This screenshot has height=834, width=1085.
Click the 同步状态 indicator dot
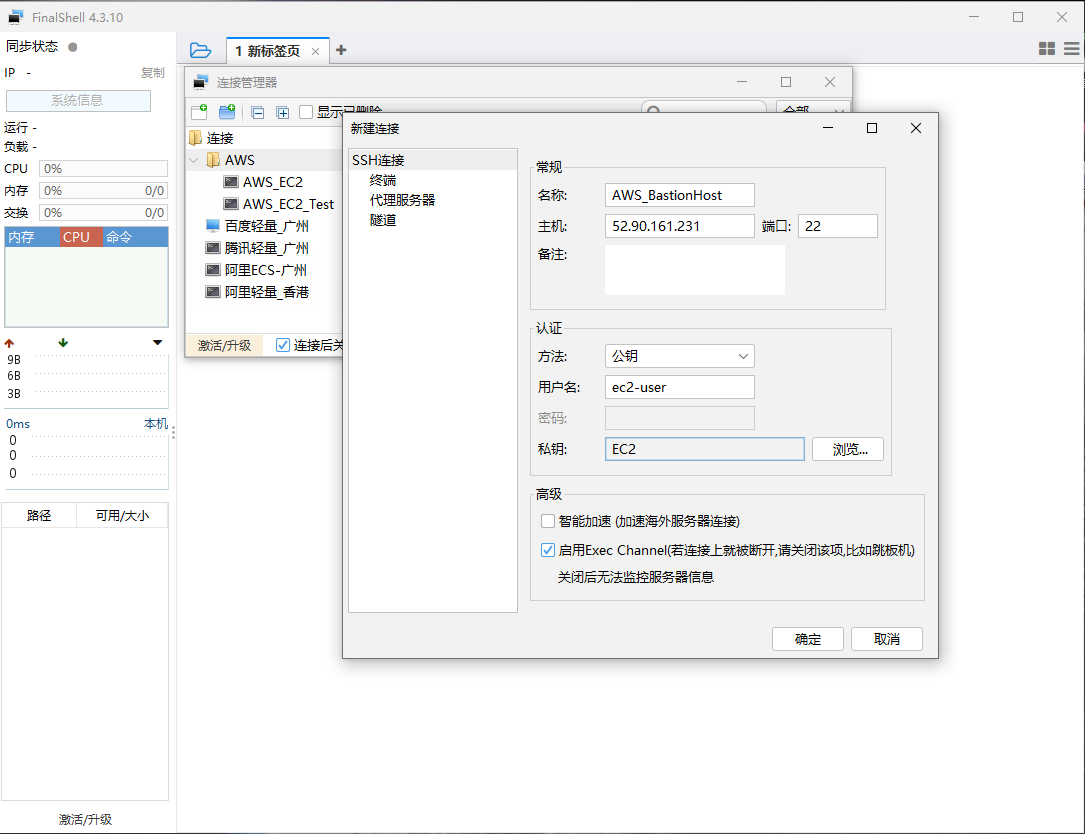click(x=73, y=47)
